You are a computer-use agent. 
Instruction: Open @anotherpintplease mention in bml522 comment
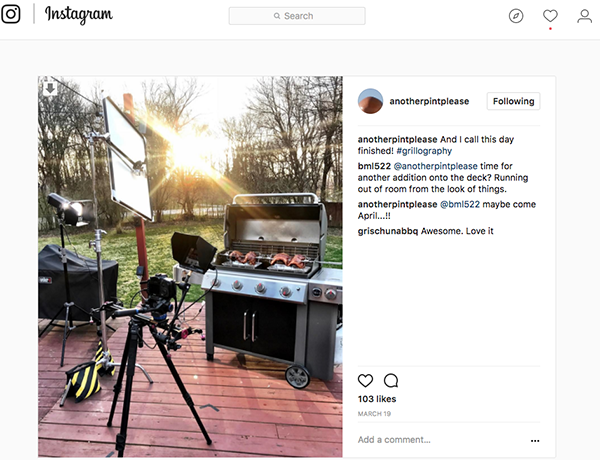click(435, 166)
